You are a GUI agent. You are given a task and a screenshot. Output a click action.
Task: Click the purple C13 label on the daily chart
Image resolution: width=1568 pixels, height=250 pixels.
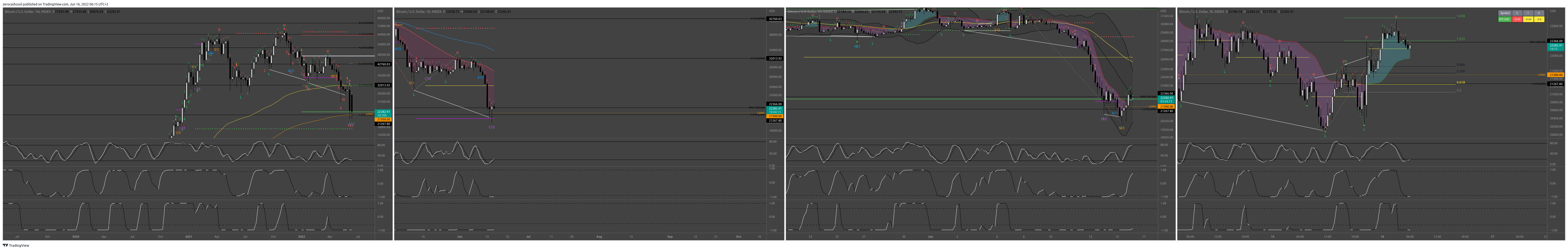492,127
